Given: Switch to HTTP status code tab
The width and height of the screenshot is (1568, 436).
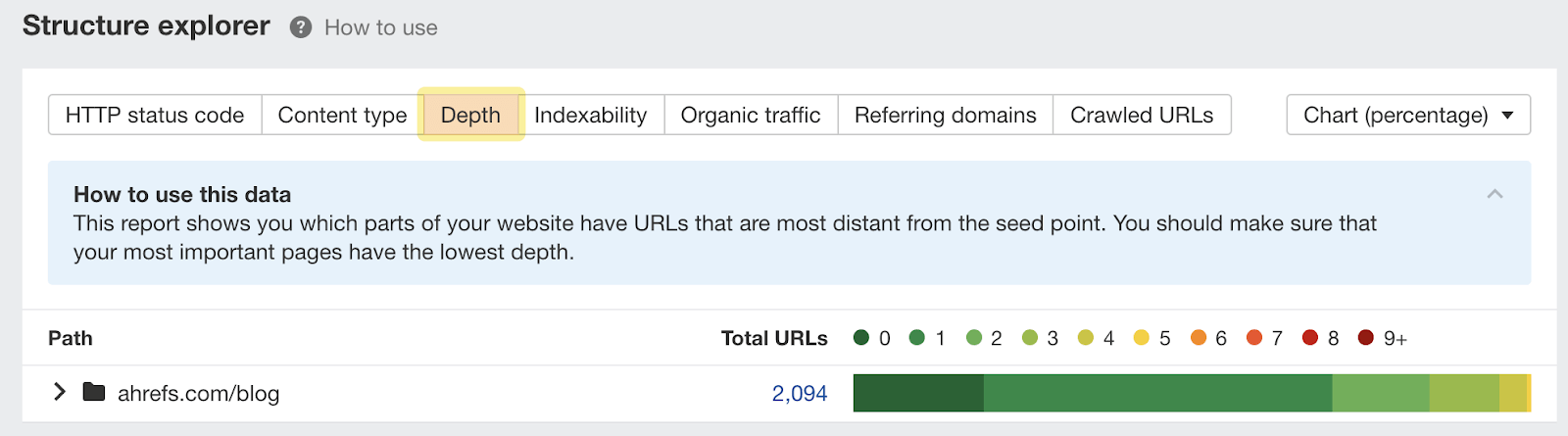Looking at the screenshot, I should (155, 115).
